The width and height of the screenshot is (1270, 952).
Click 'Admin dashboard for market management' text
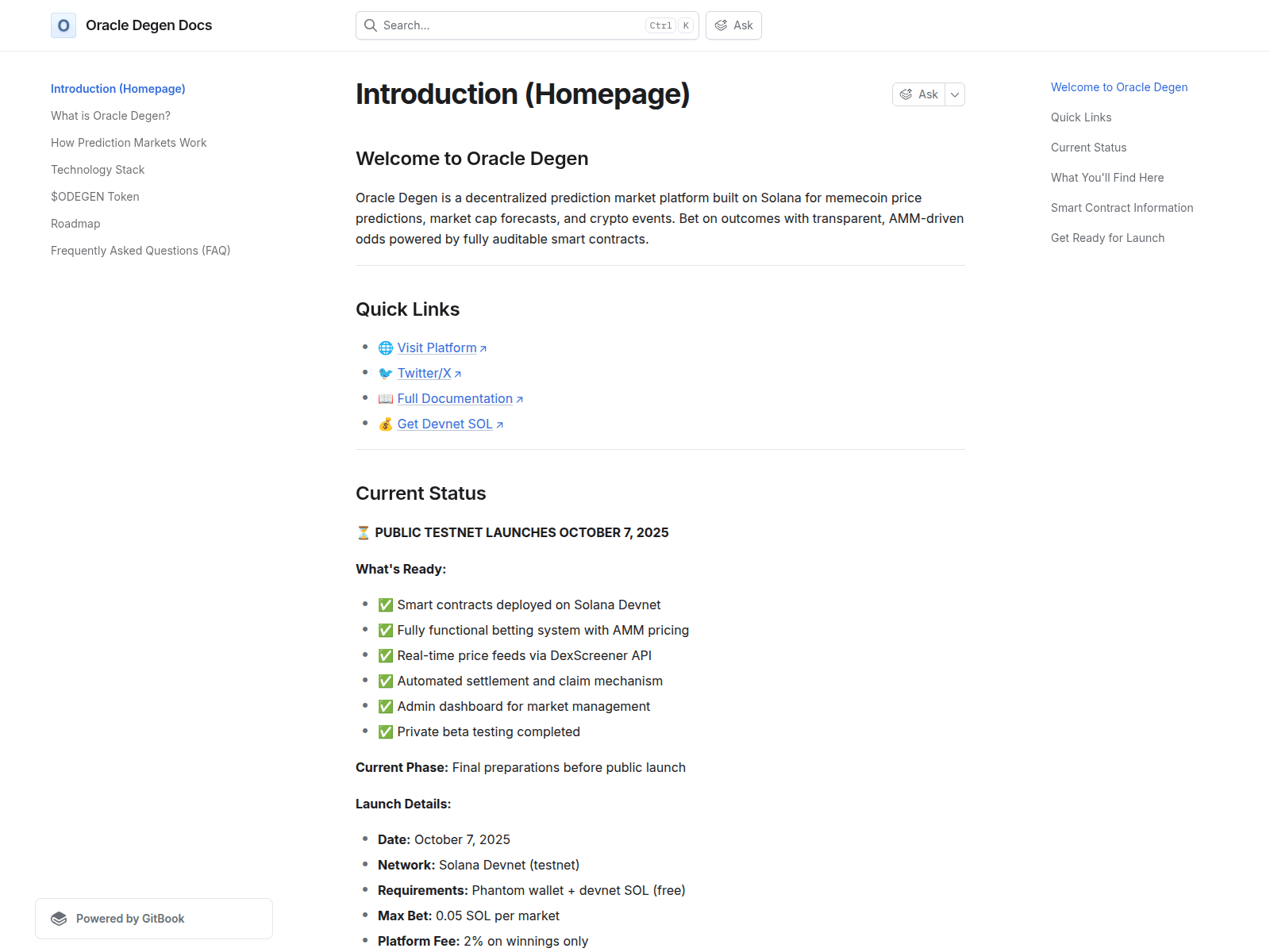pos(524,706)
